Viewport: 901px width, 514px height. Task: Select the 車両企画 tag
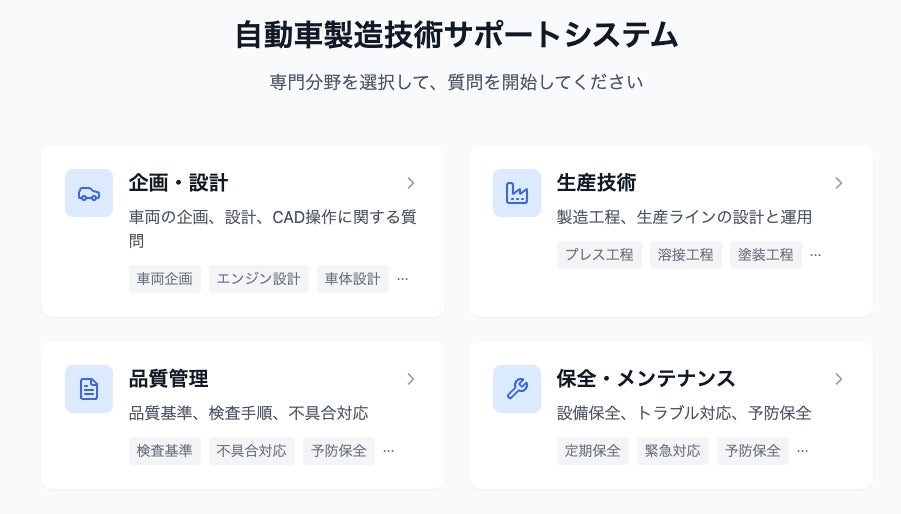(x=165, y=279)
